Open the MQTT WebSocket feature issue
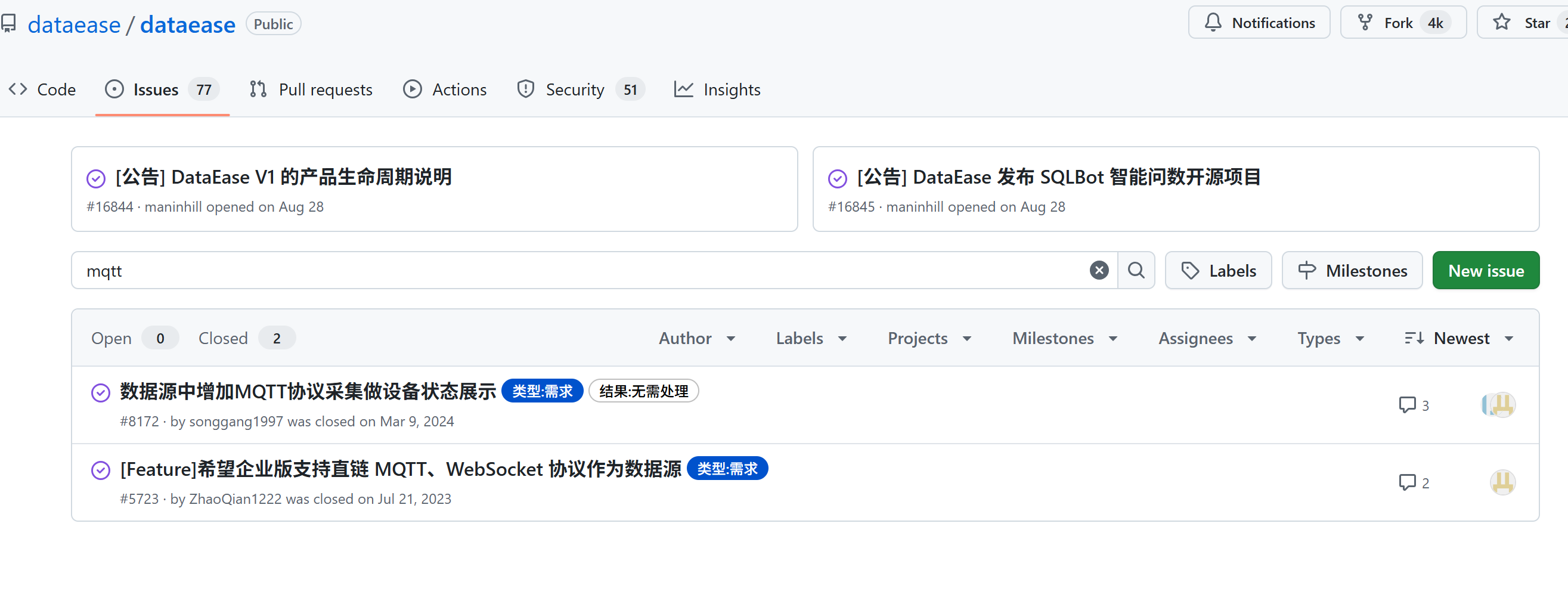Screen dimensions: 1568x610 pos(401,469)
